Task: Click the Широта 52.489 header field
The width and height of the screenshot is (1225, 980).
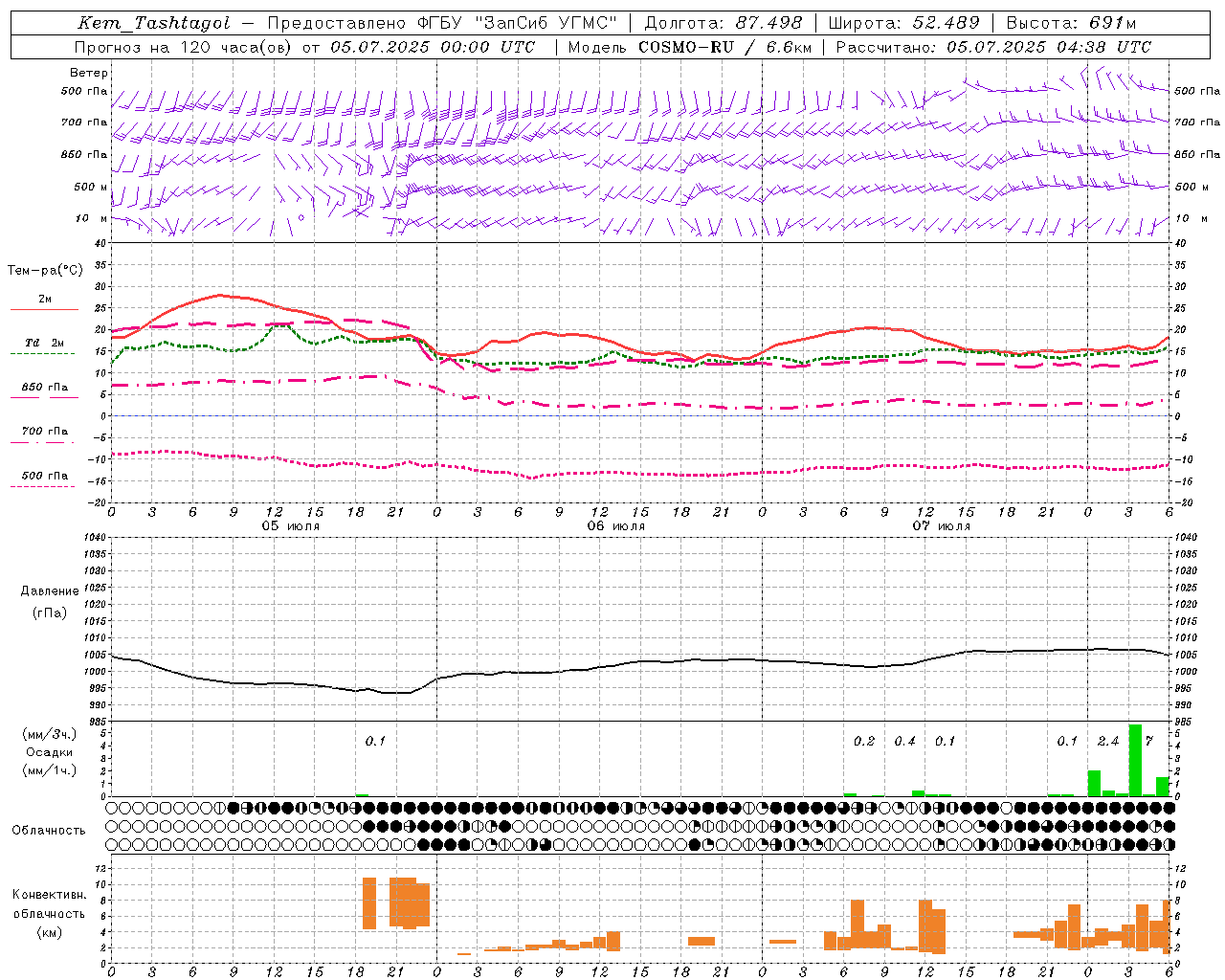Action: [x=903, y=23]
